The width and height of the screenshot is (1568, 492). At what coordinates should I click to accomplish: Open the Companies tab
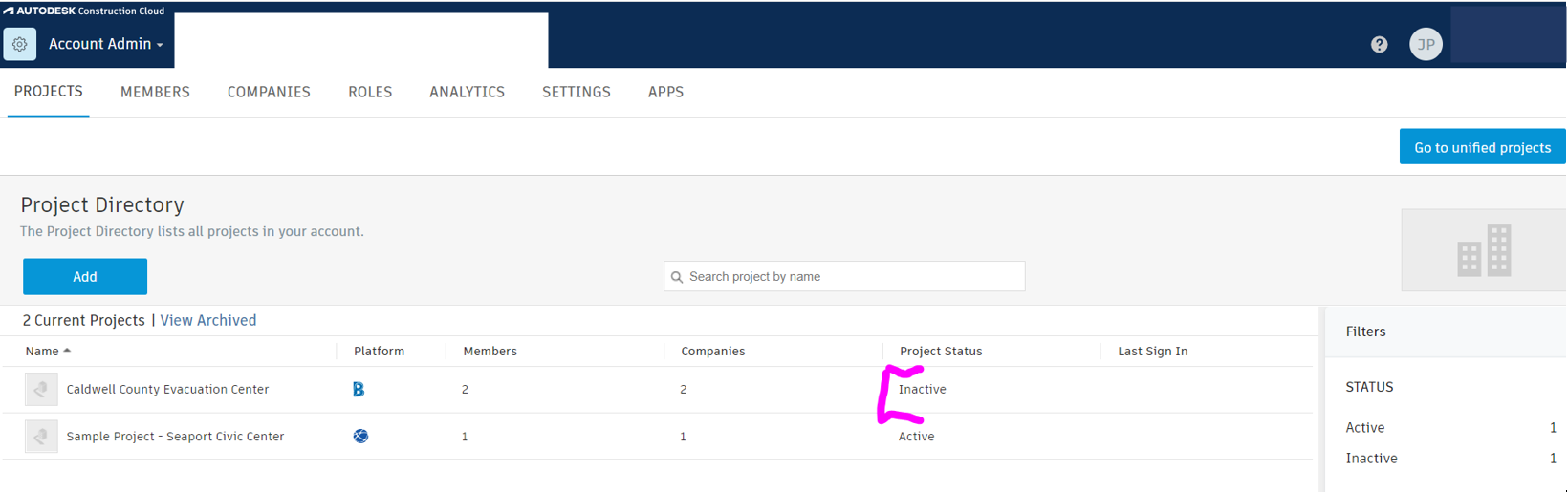click(x=269, y=92)
